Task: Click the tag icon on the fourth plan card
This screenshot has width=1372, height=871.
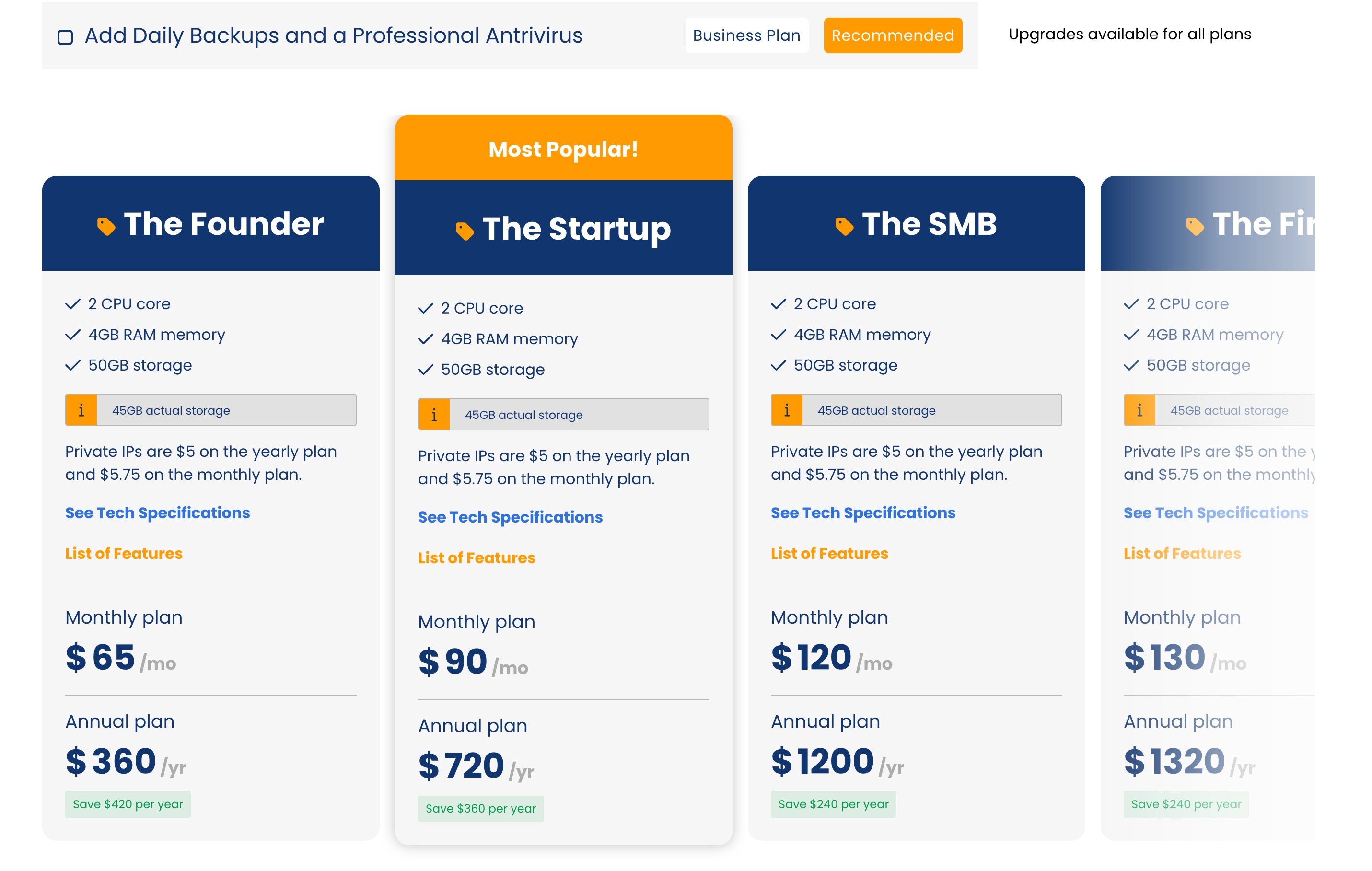Action: click(x=1195, y=226)
